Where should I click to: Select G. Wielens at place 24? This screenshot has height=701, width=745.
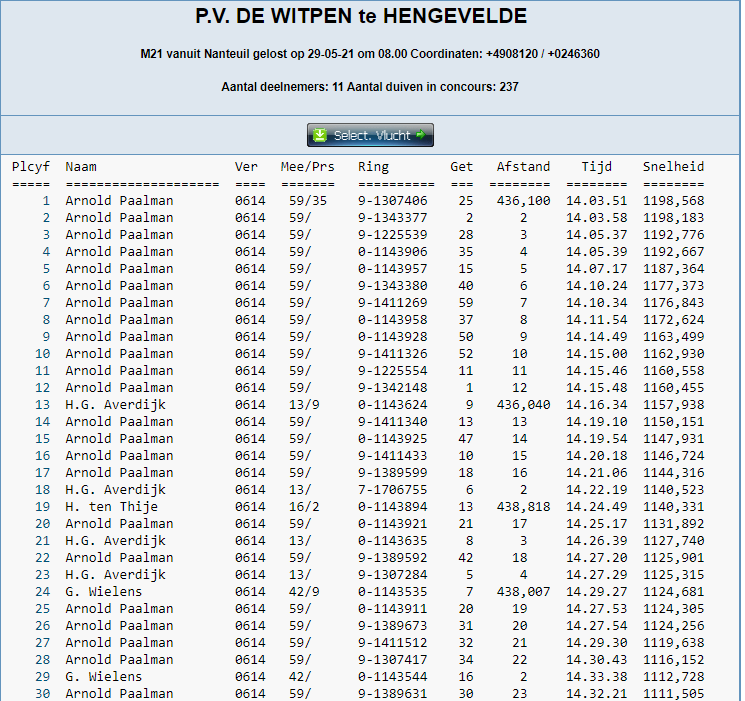[104, 592]
